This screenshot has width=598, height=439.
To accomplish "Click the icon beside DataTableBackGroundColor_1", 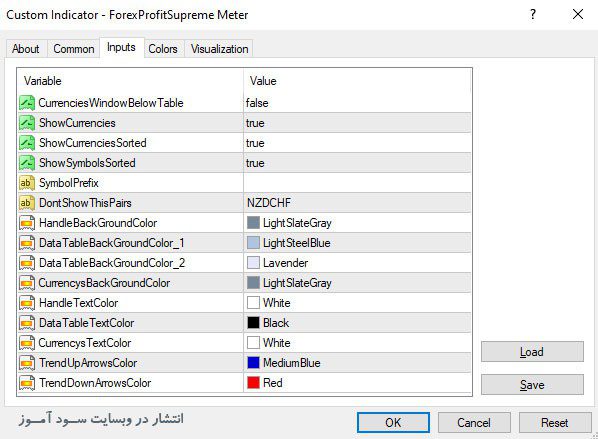I will 27,243.
